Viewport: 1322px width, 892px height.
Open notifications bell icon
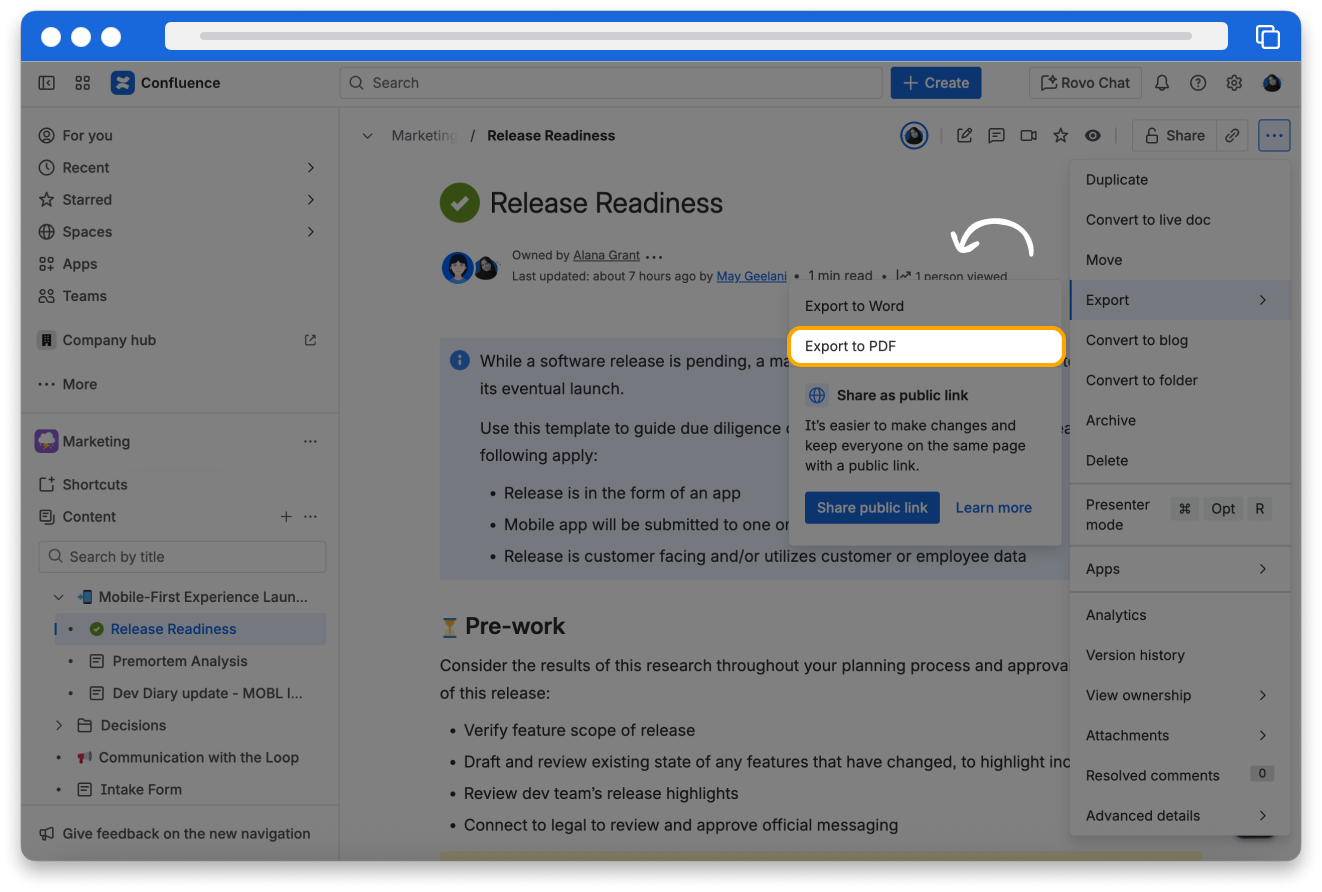(1161, 83)
